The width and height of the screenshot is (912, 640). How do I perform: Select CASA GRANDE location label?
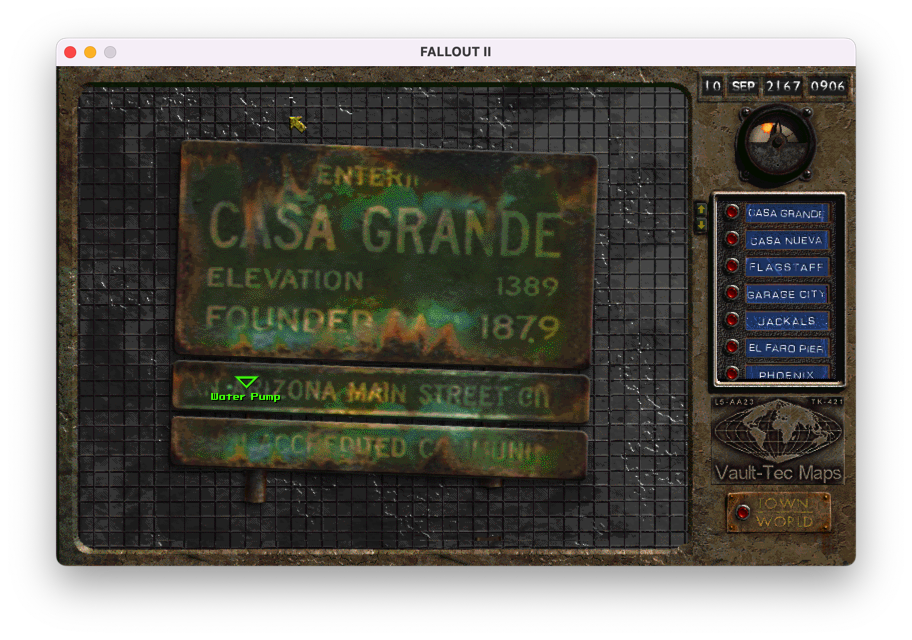[x=786, y=213]
